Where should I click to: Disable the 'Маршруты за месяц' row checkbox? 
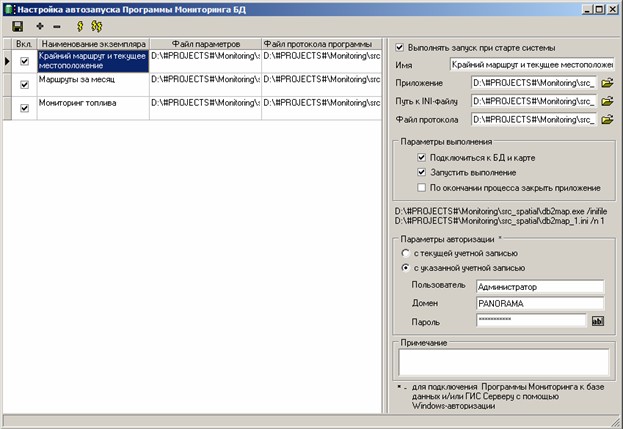coord(24,86)
